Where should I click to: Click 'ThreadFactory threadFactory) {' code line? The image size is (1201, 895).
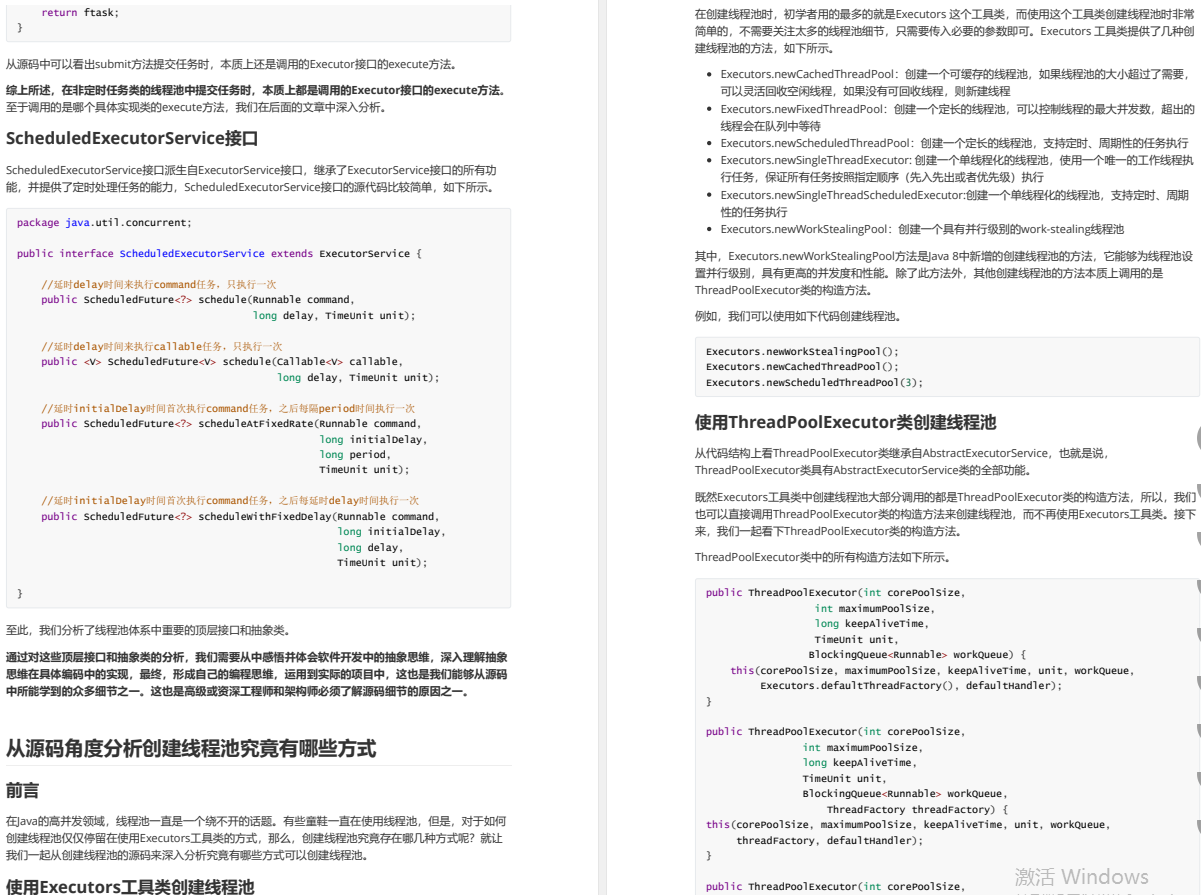click(917, 809)
